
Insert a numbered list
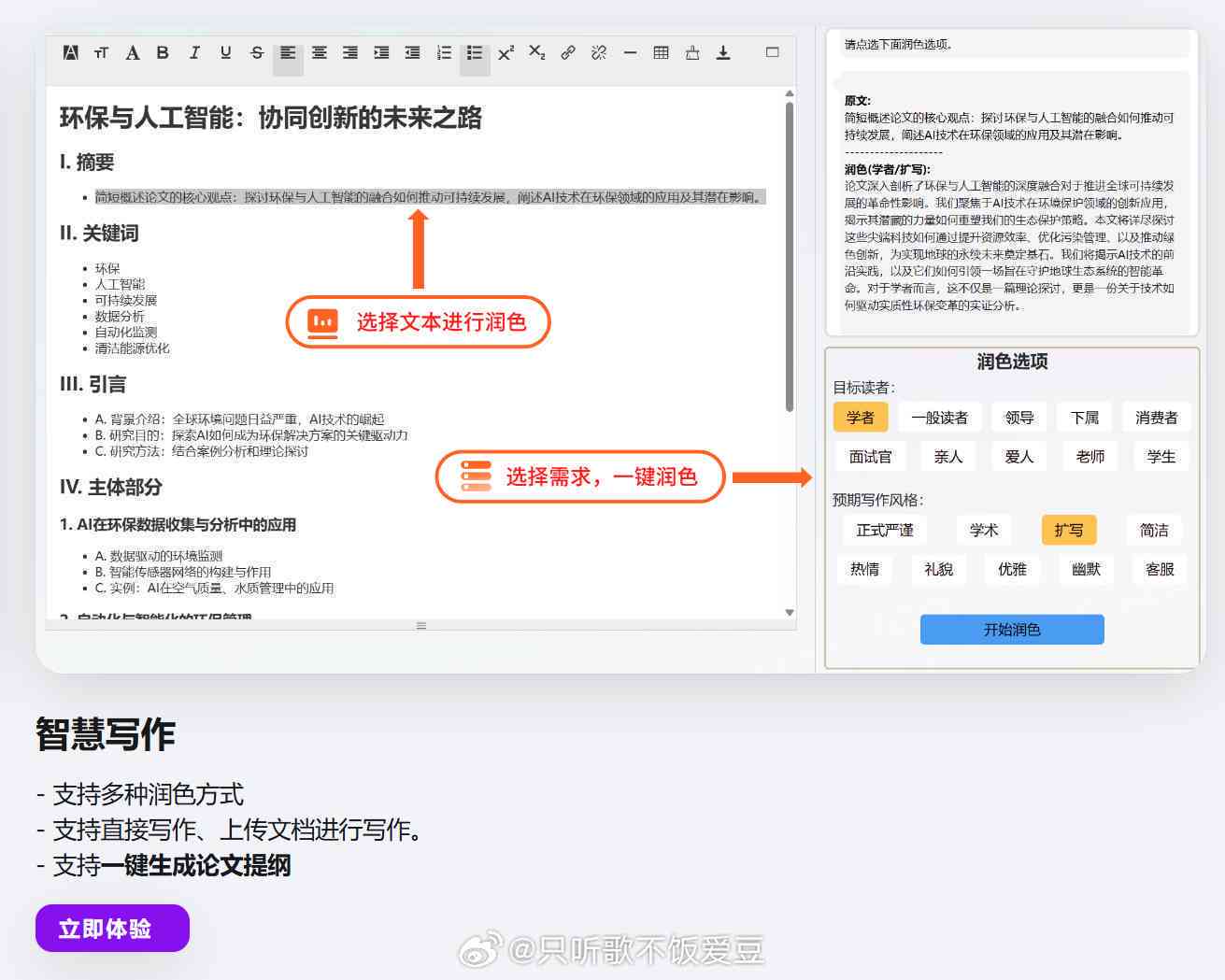[444, 53]
